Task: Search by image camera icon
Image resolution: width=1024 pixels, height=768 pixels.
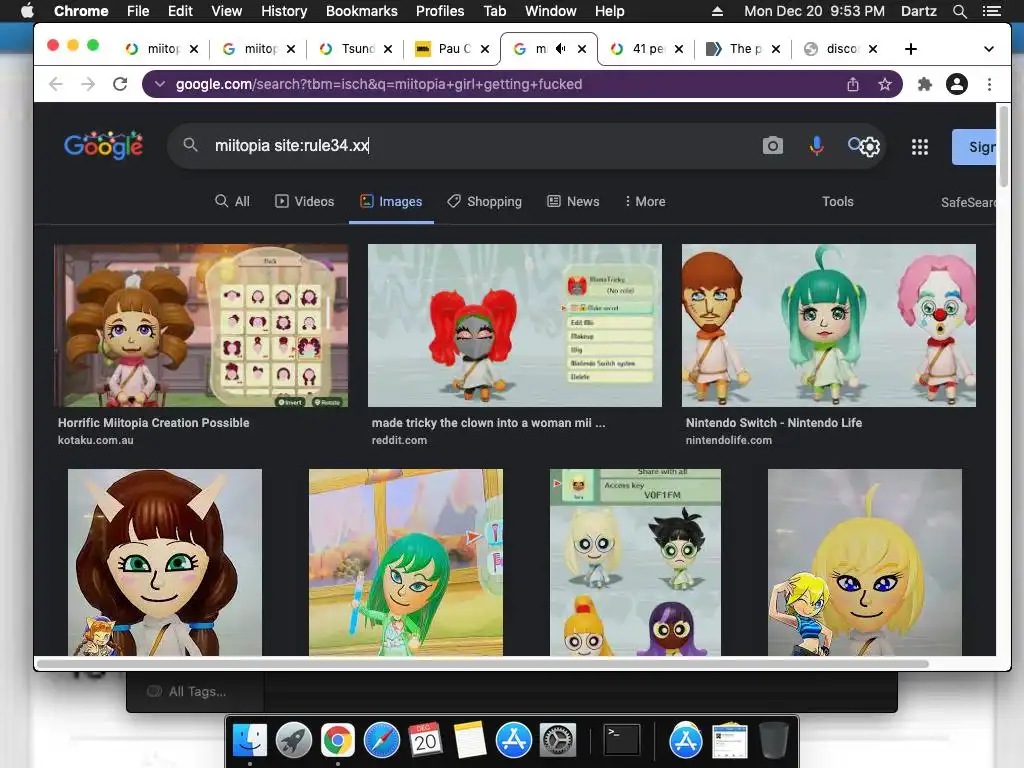Action: pyautogui.click(x=773, y=146)
